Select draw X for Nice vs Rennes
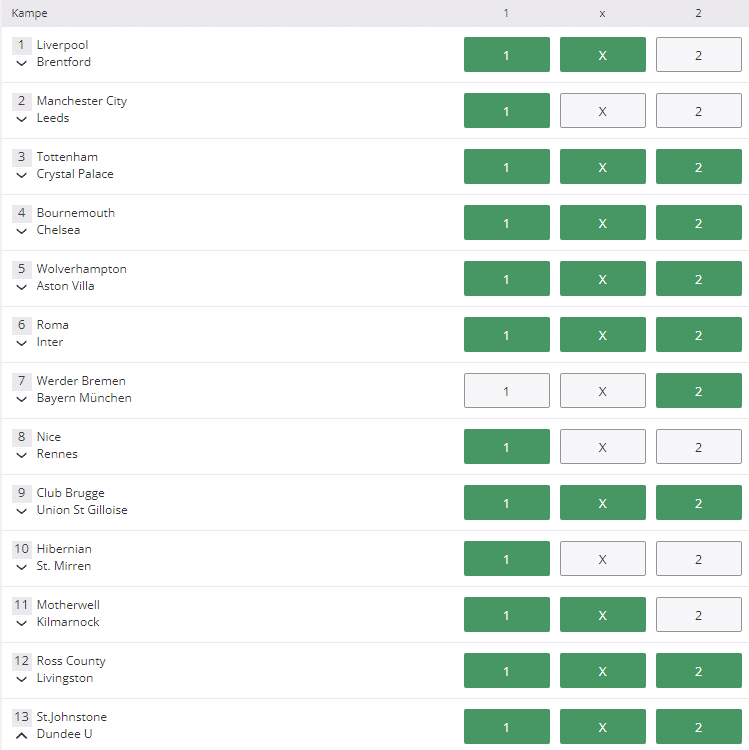 click(x=603, y=446)
